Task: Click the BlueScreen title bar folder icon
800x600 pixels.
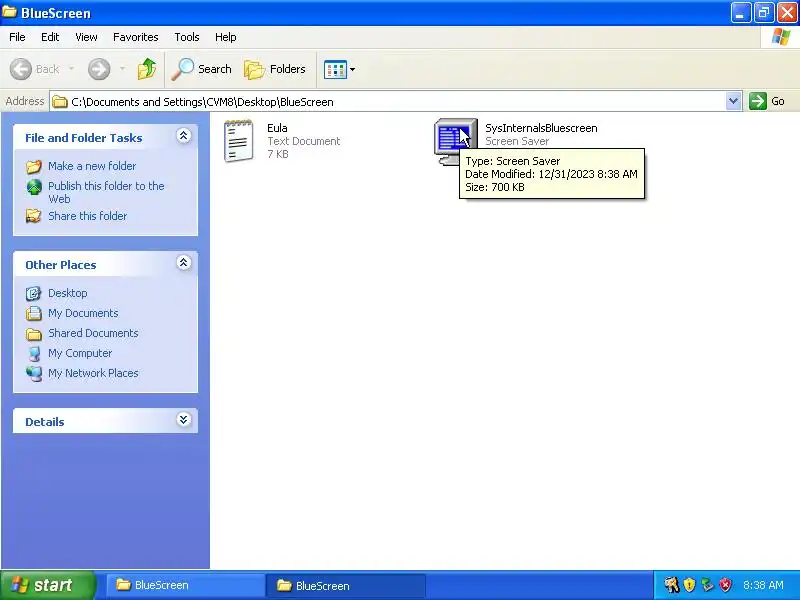Action: tap(9, 12)
